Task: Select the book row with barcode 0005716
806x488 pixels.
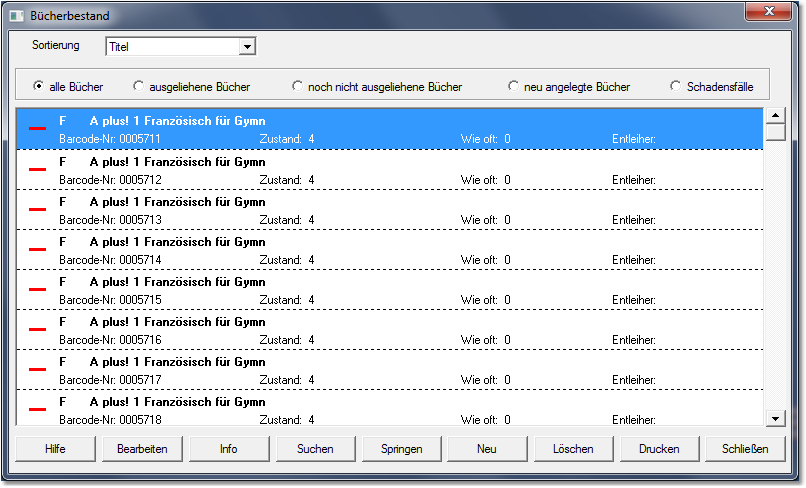Action: tap(390, 330)
